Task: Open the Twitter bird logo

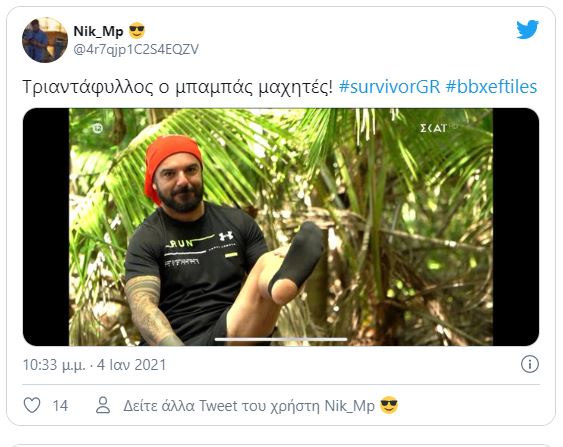Action: click(527, 29)
